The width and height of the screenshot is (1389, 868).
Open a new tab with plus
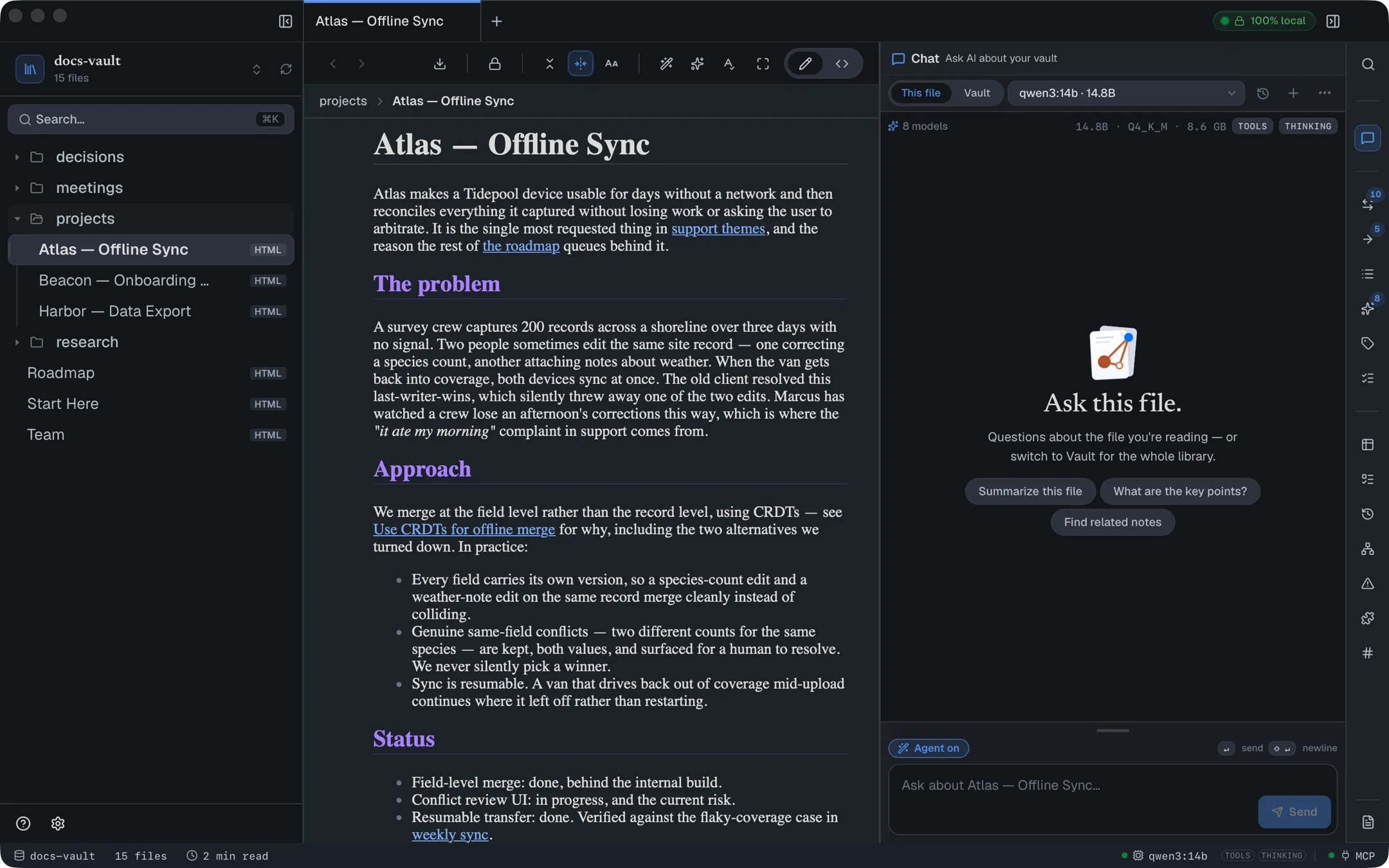496,21
